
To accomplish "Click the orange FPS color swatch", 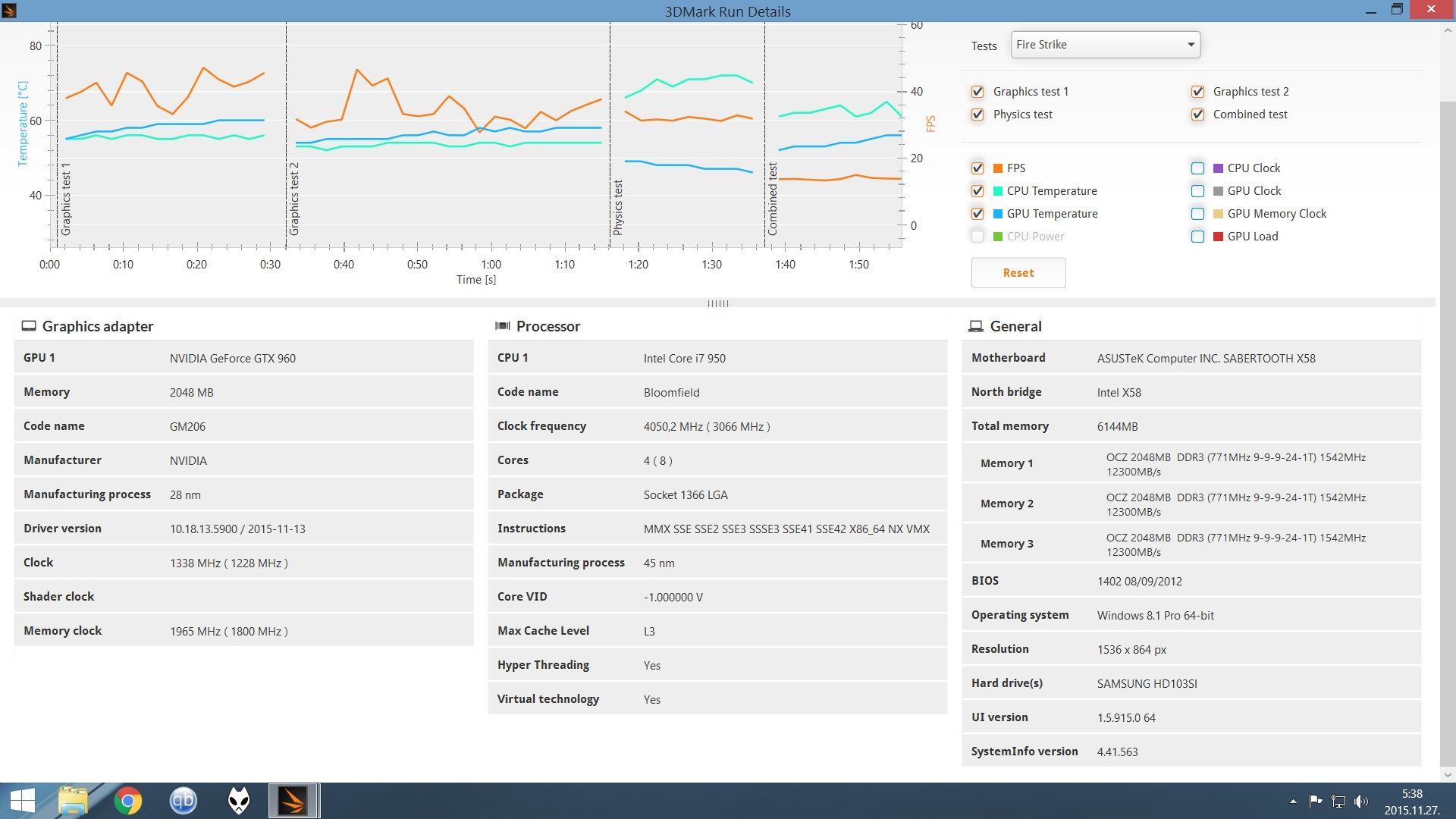I will [x=998, y=168].
